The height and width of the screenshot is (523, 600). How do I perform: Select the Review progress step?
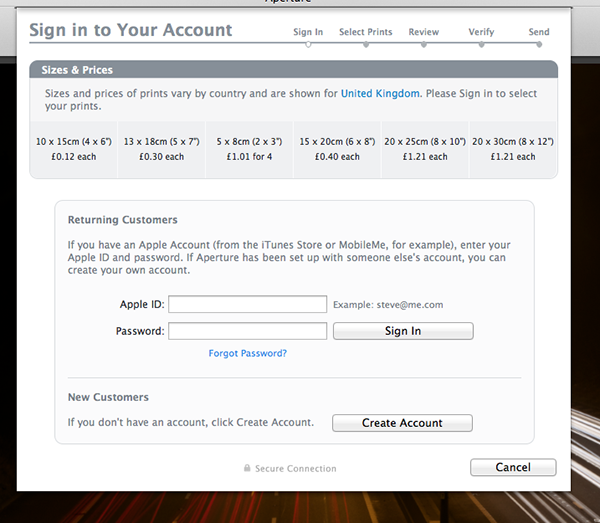(x=424, y=32)
